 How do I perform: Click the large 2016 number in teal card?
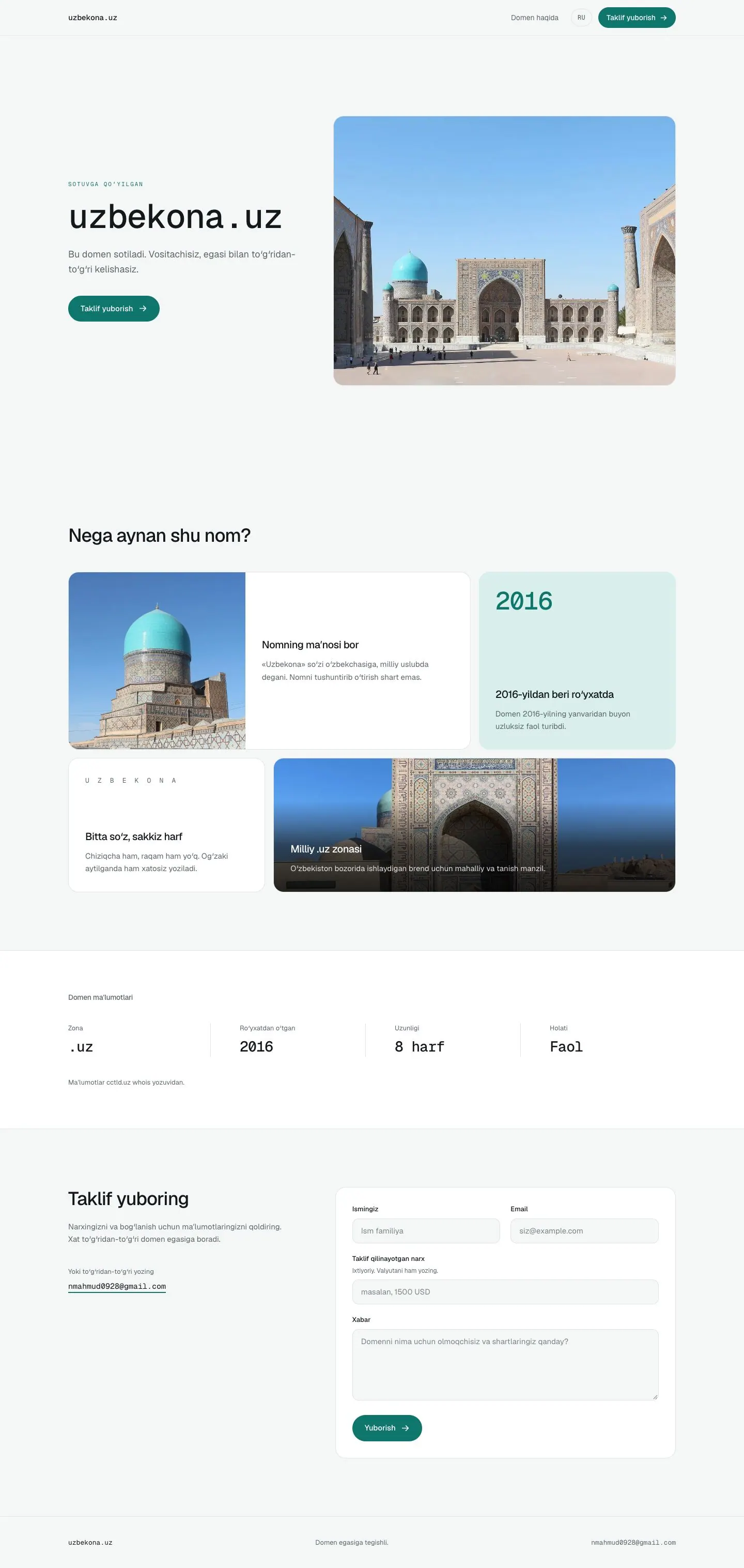(x=524, y=601)
